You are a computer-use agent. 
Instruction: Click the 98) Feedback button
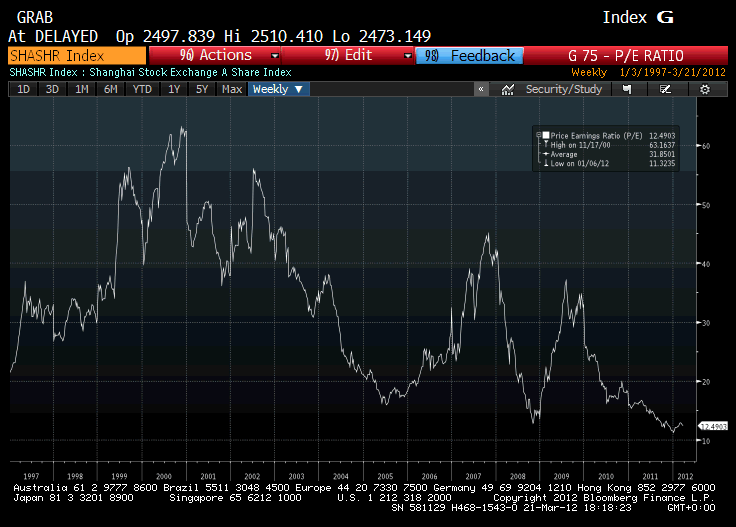coord(469,56)
